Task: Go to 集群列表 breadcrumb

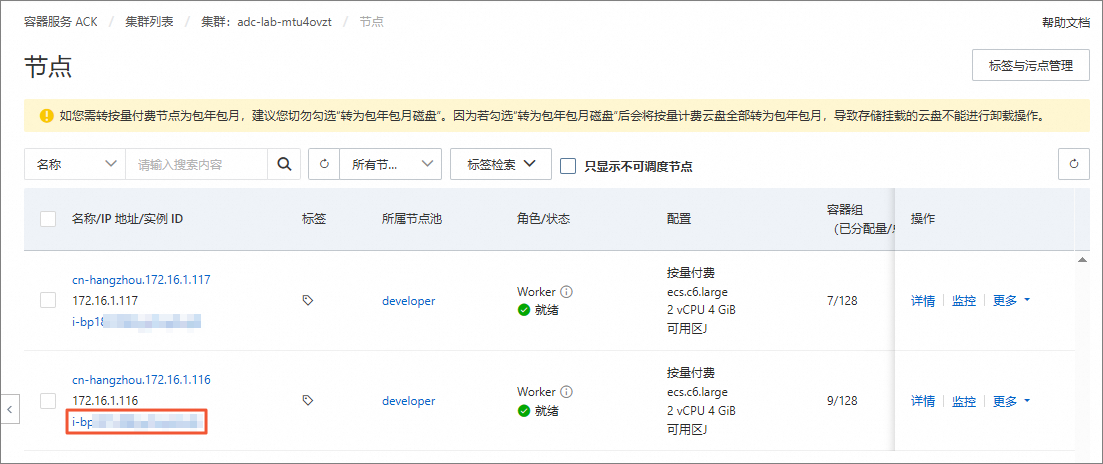Action: point(148,22)
